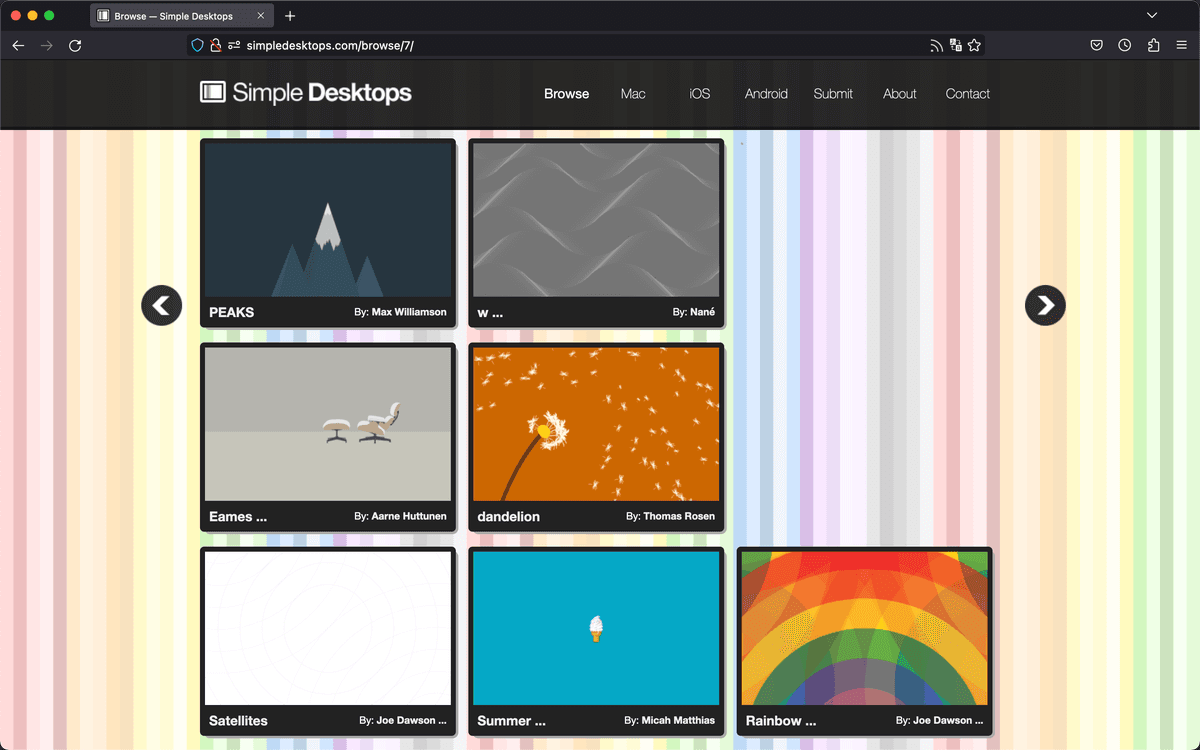Close the Browse — Simple Desktops tab
Screen dimensions: 1200x750
(261, 16)
